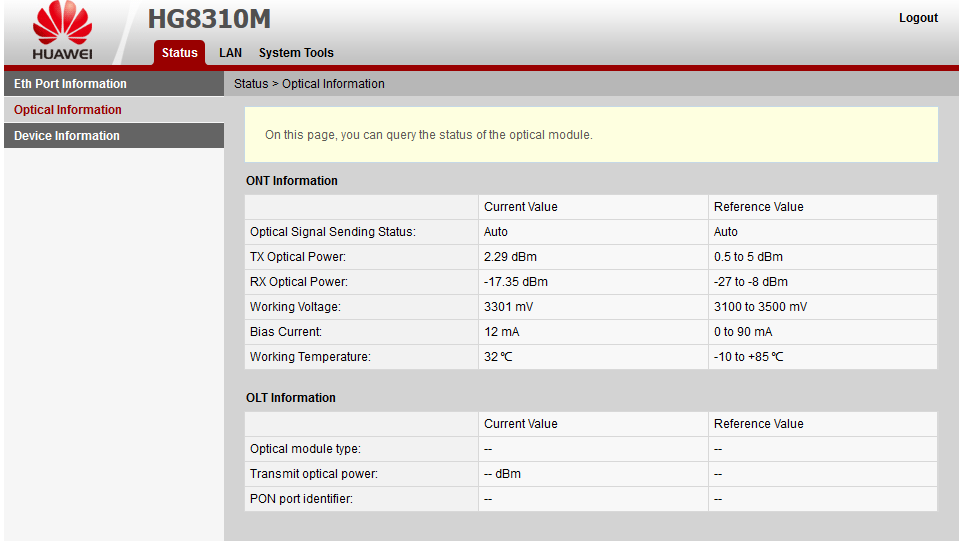This screenshot has width=967, height=541.
Task: Click the 'Working Temperature:' label
Action: 310,357
